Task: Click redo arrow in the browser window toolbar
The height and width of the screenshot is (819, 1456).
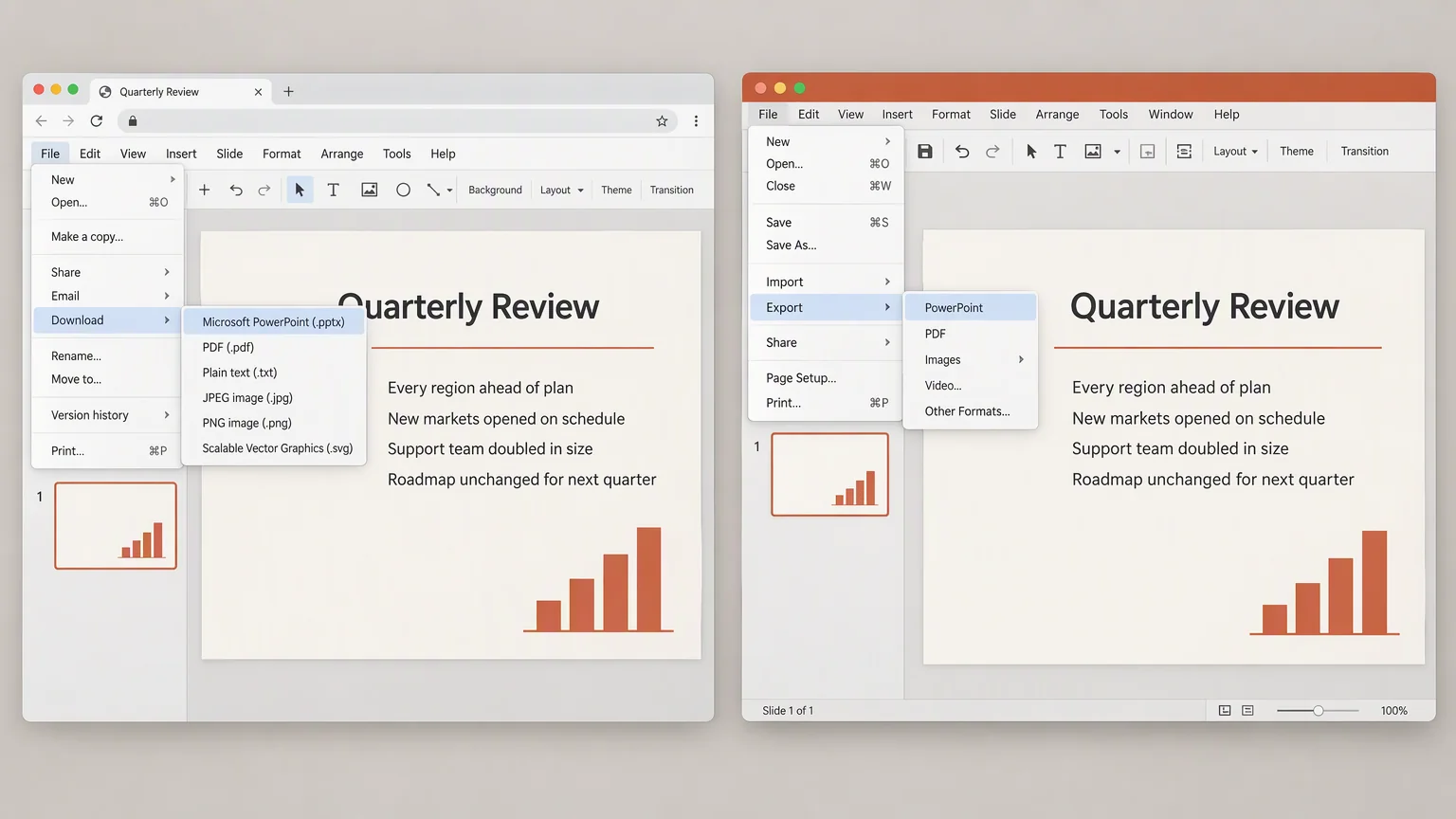Action: tap(264, 190)
